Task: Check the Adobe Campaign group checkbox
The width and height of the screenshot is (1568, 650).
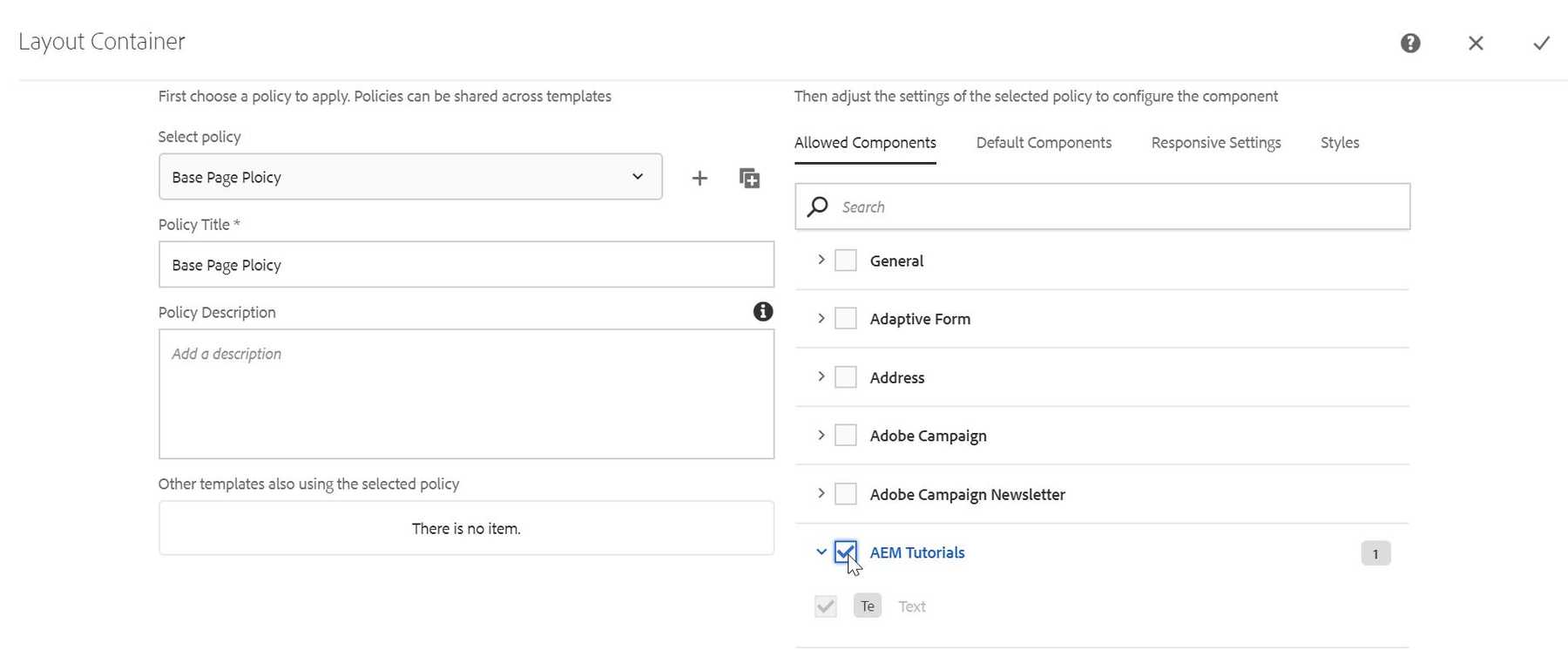Action: pyautogui.click(x=846, y=436)
